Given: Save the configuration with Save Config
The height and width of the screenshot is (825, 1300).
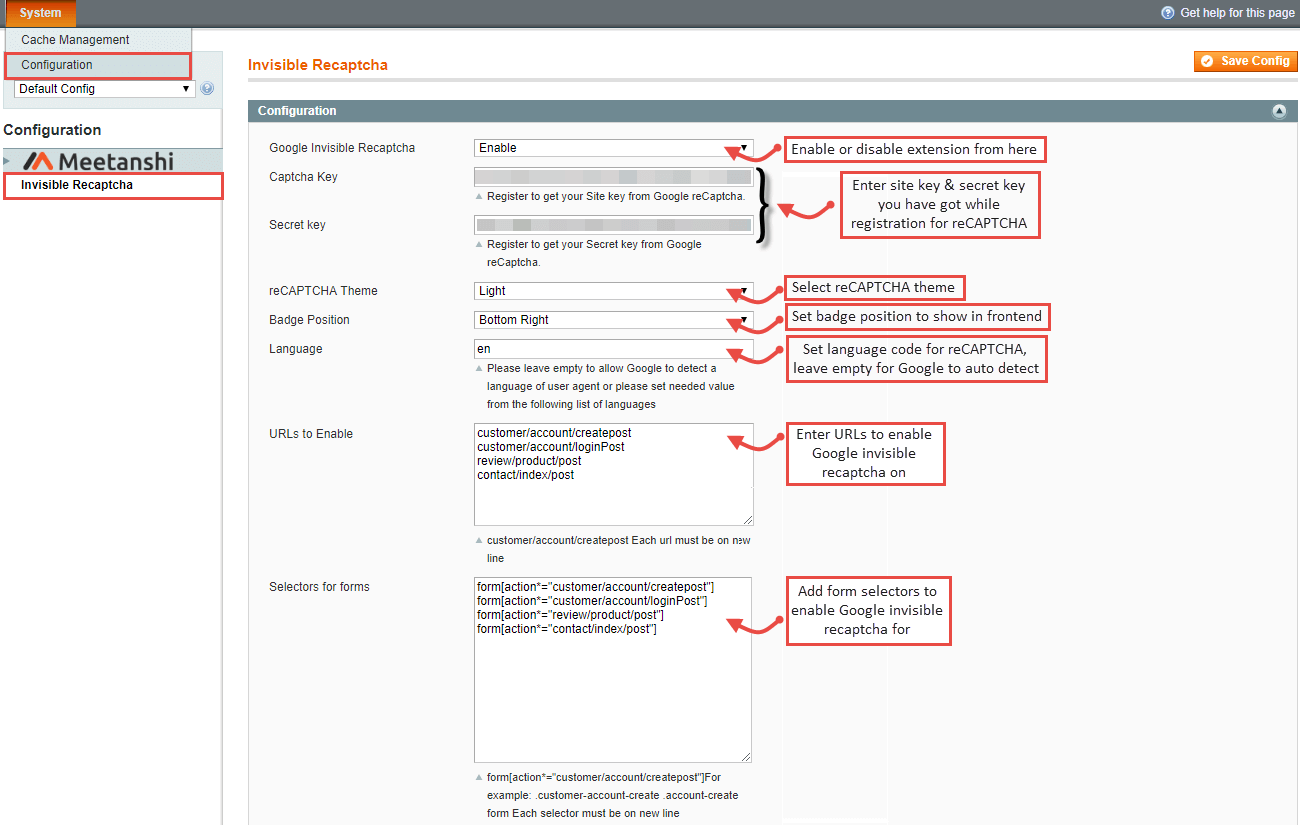Looking at the screenshot, I should 1246,61.
